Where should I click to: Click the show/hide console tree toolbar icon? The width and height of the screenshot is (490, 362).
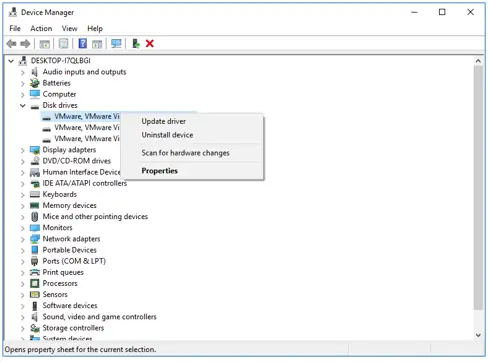(x=44, y=44)
